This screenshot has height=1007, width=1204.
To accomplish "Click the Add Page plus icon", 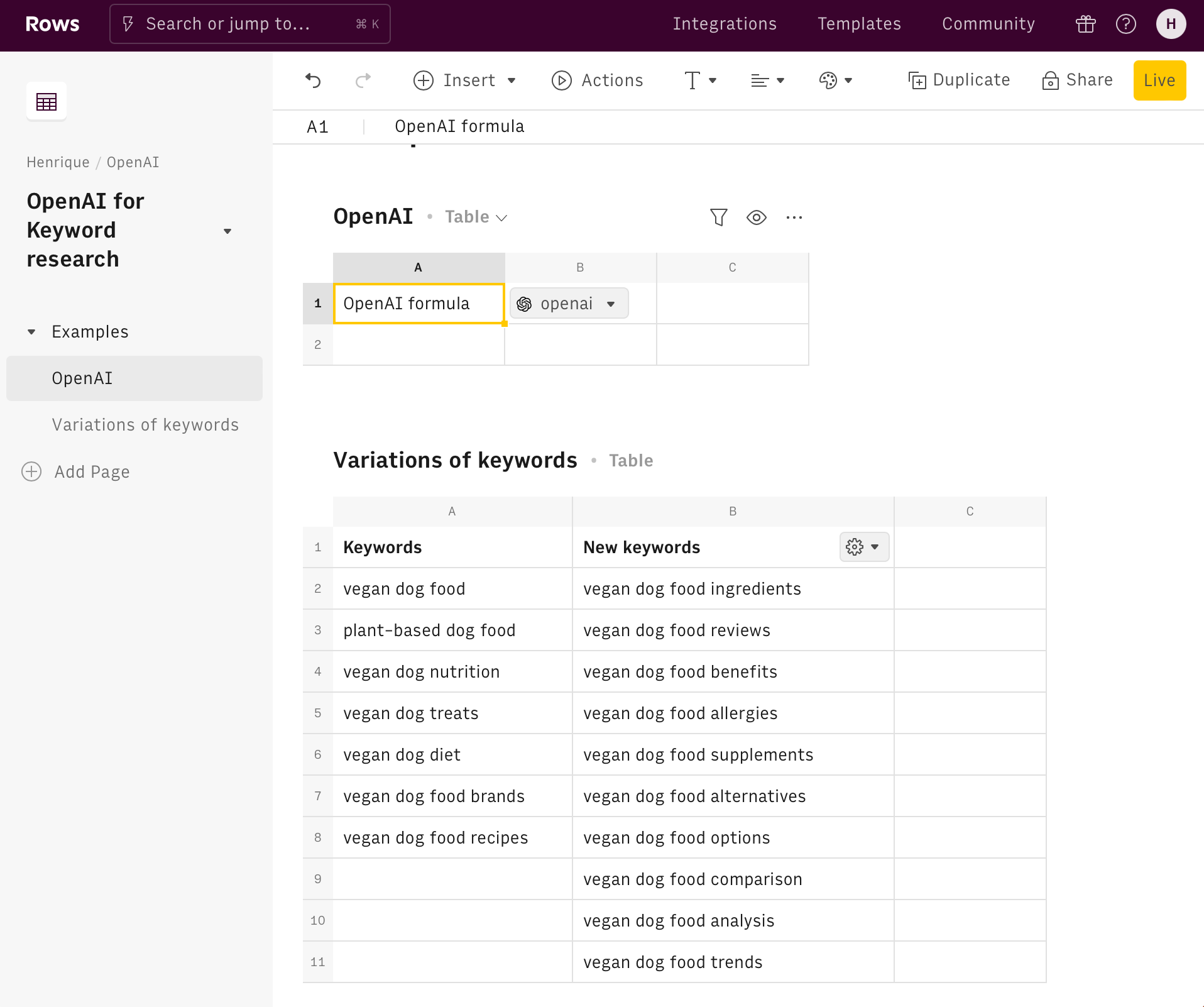I will pyautogui.click(x=31, y=471).
